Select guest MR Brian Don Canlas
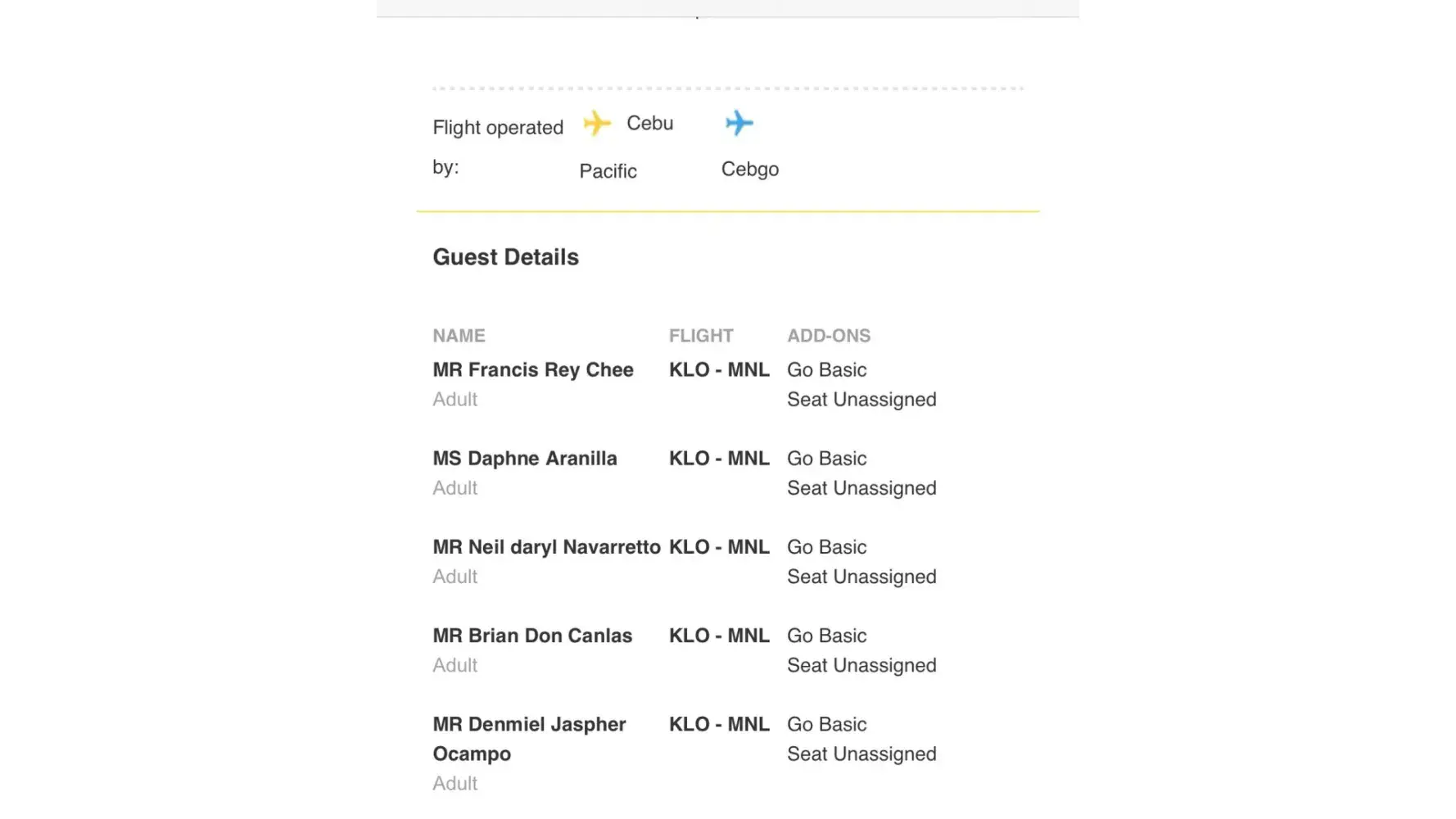The image size is (1456, 819). point(532,636)
